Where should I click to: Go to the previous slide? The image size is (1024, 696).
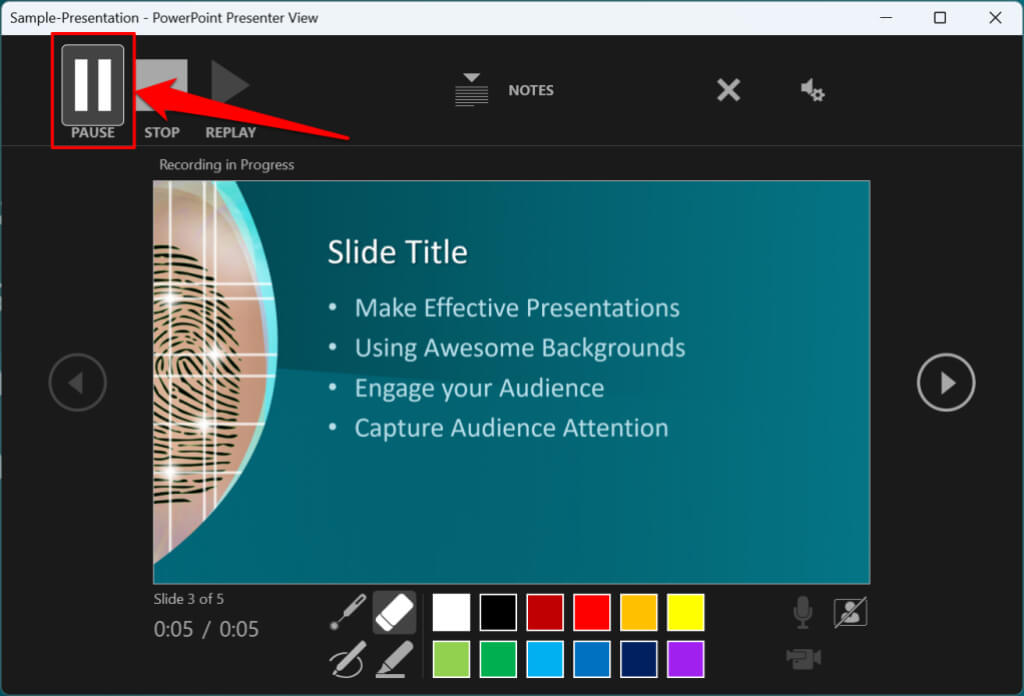(x=78, y=382)
